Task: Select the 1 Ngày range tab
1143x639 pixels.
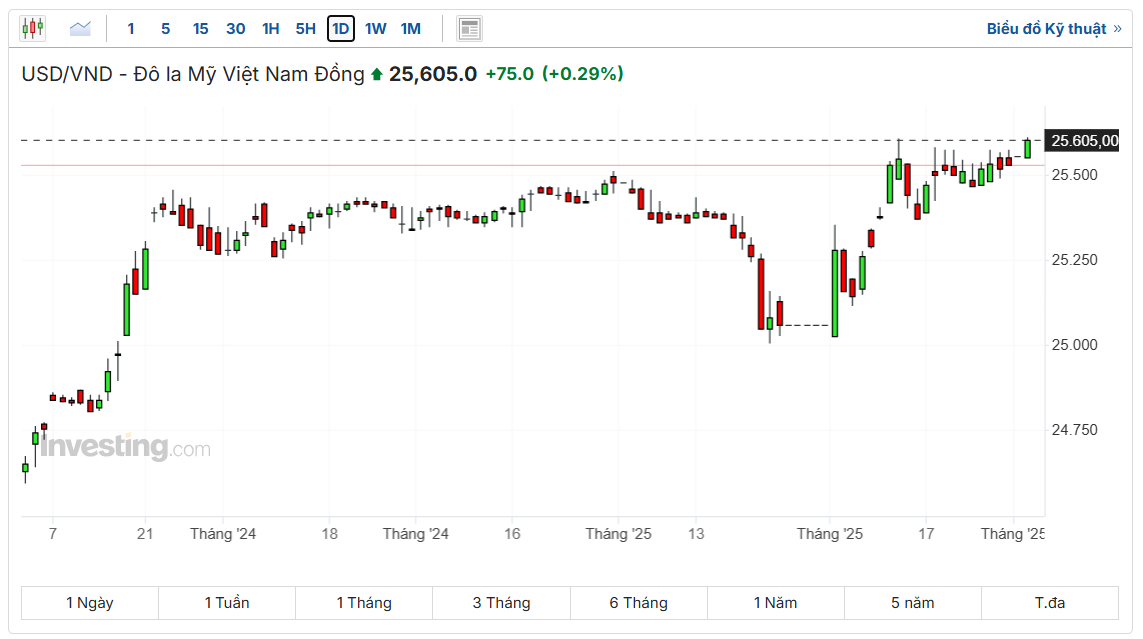Action: pyautogui.click(x=90, y=603)
